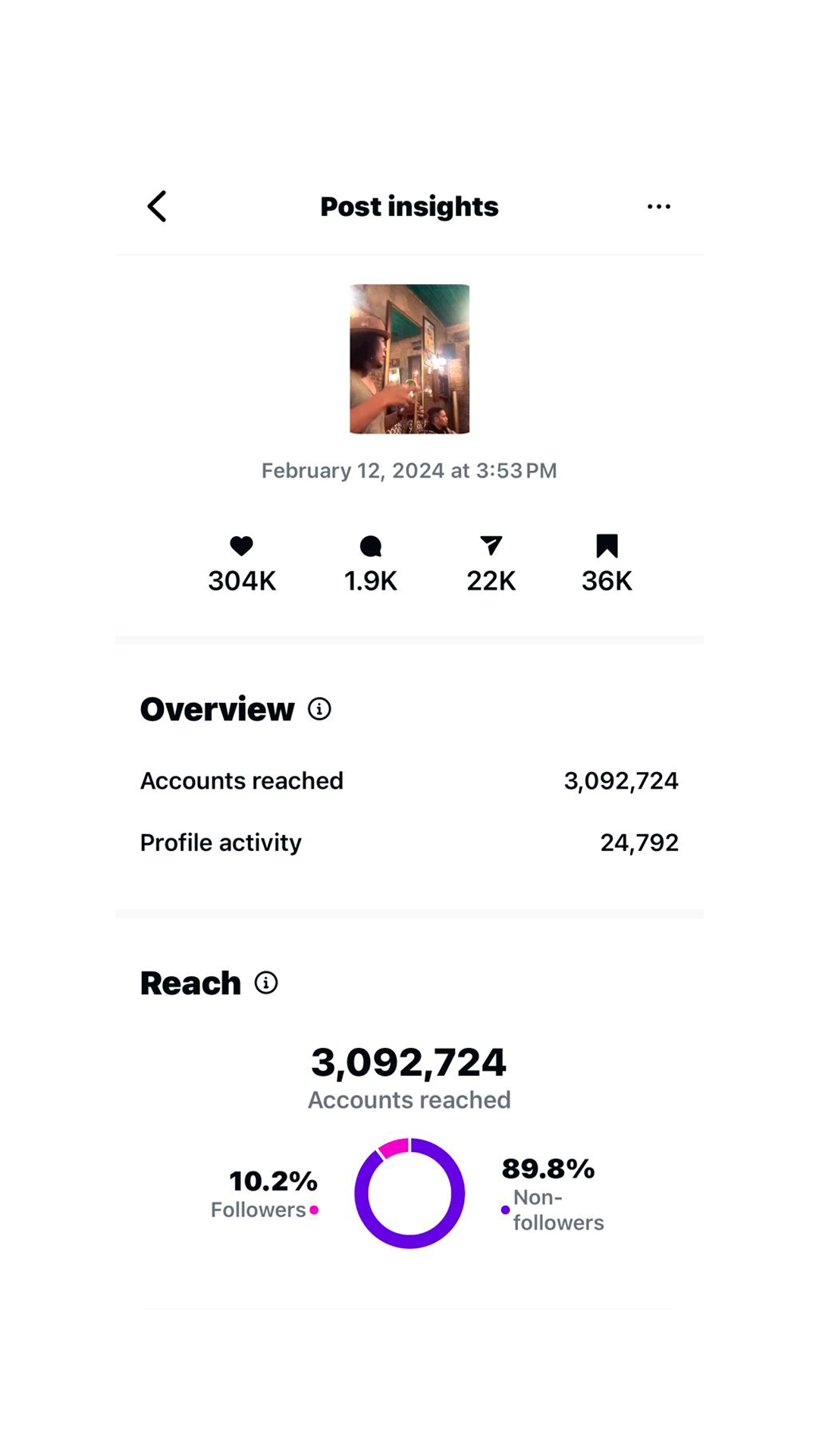The width and height of the screenshot is (819, 1456).
Task: Go back using the left arrow
Action: pos(157,206)
